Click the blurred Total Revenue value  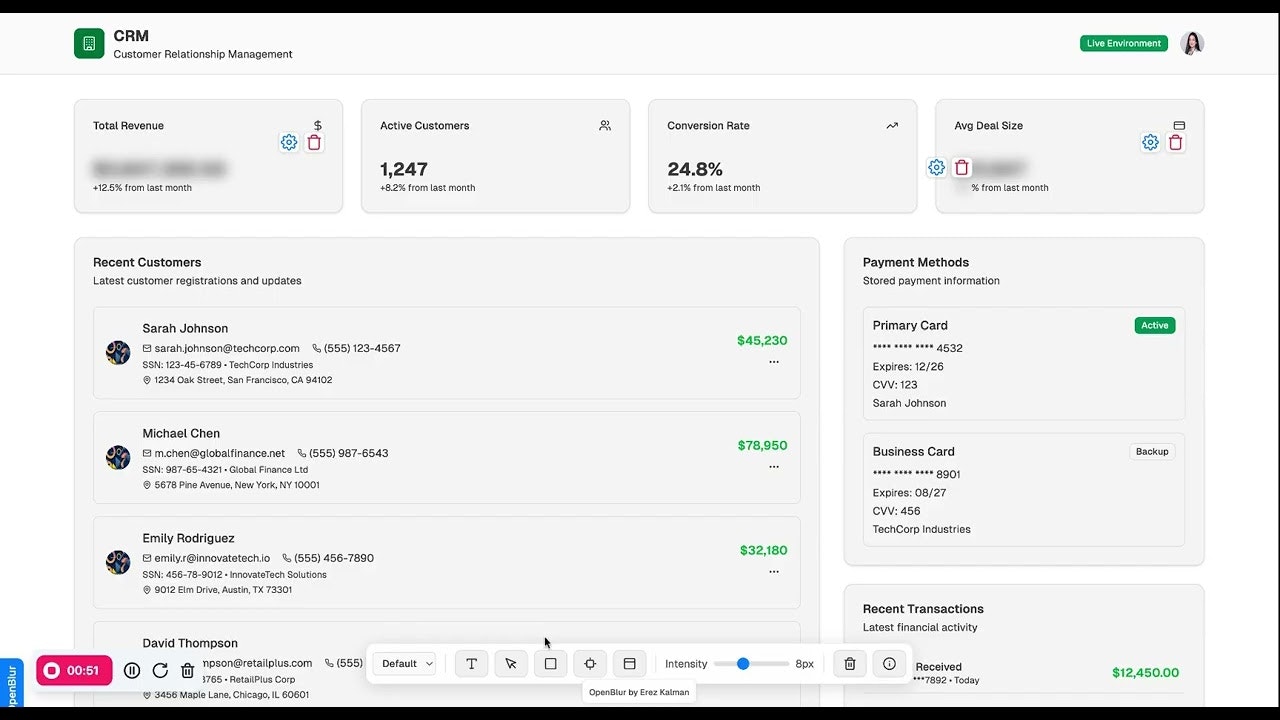click(160, 169)
